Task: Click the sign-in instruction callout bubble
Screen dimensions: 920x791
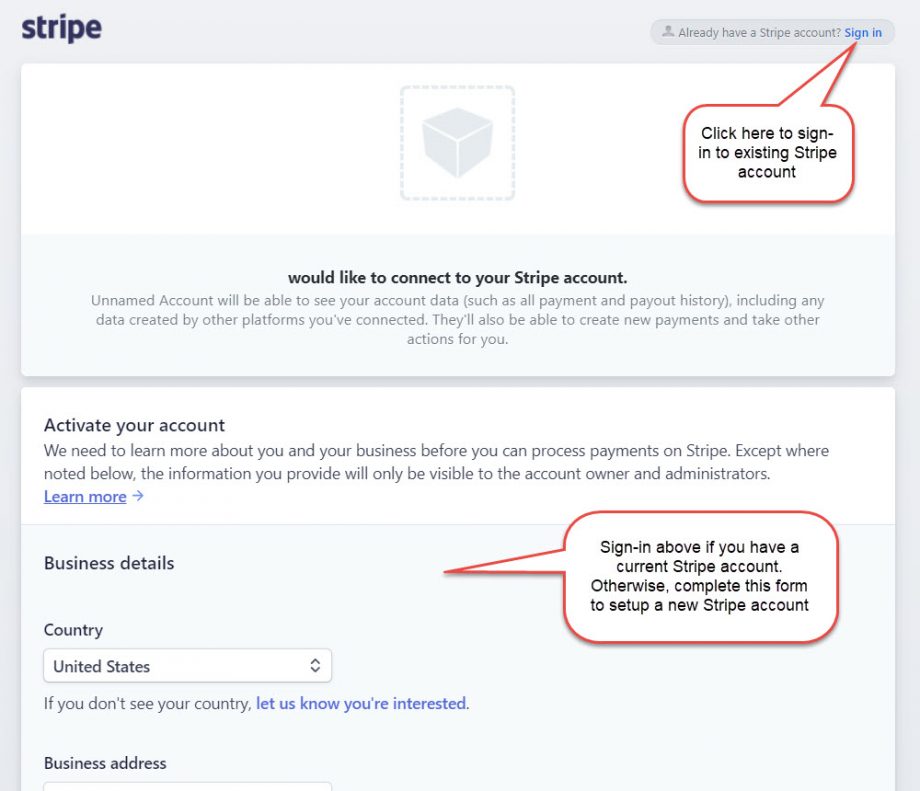Action: 699,576
